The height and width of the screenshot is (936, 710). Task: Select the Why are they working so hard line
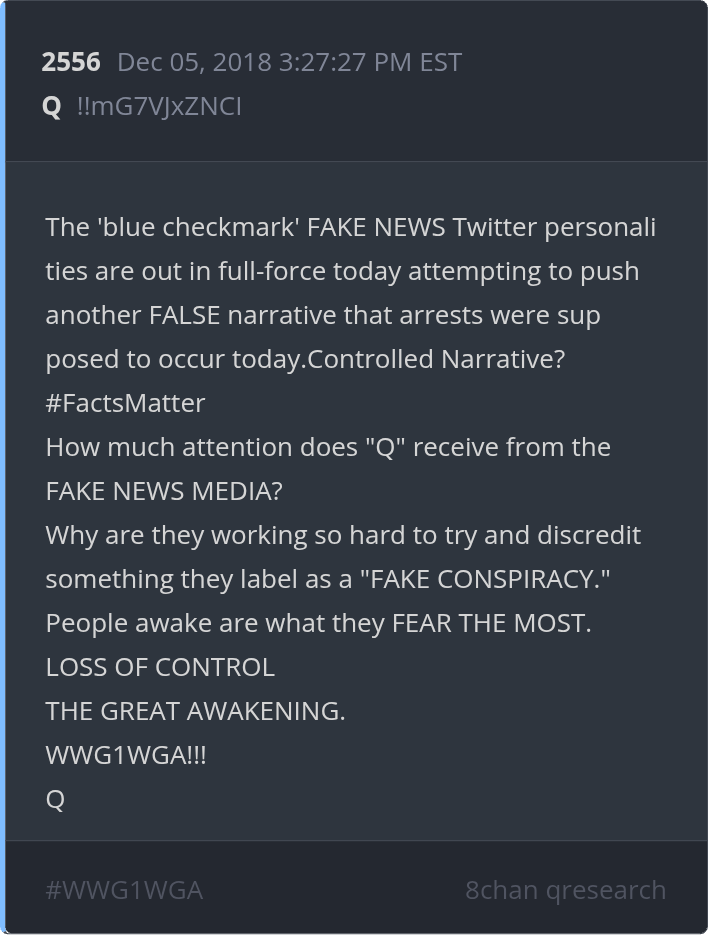click(343, 535)
